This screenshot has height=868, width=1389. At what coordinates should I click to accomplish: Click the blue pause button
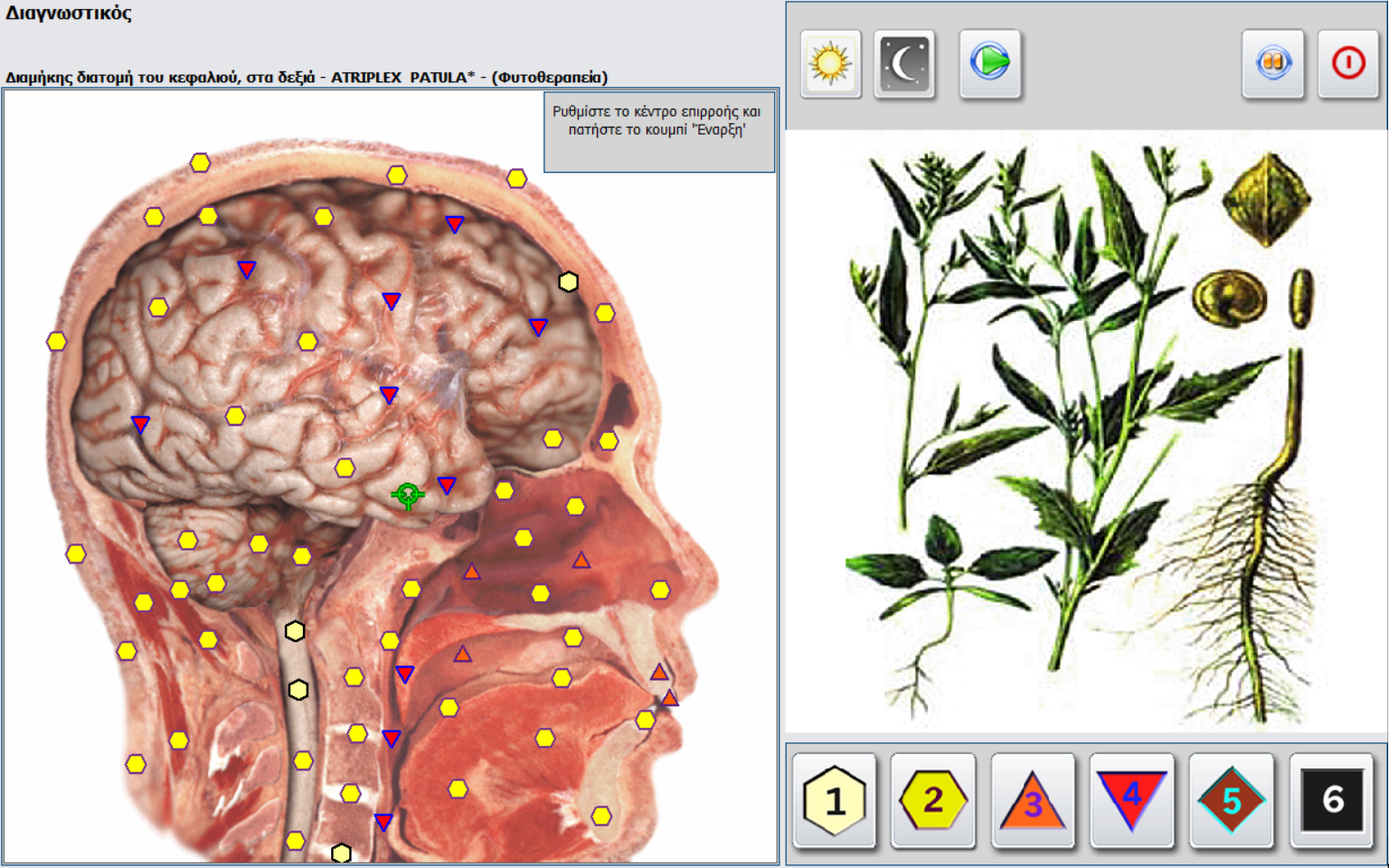[x=1273, y=63]
